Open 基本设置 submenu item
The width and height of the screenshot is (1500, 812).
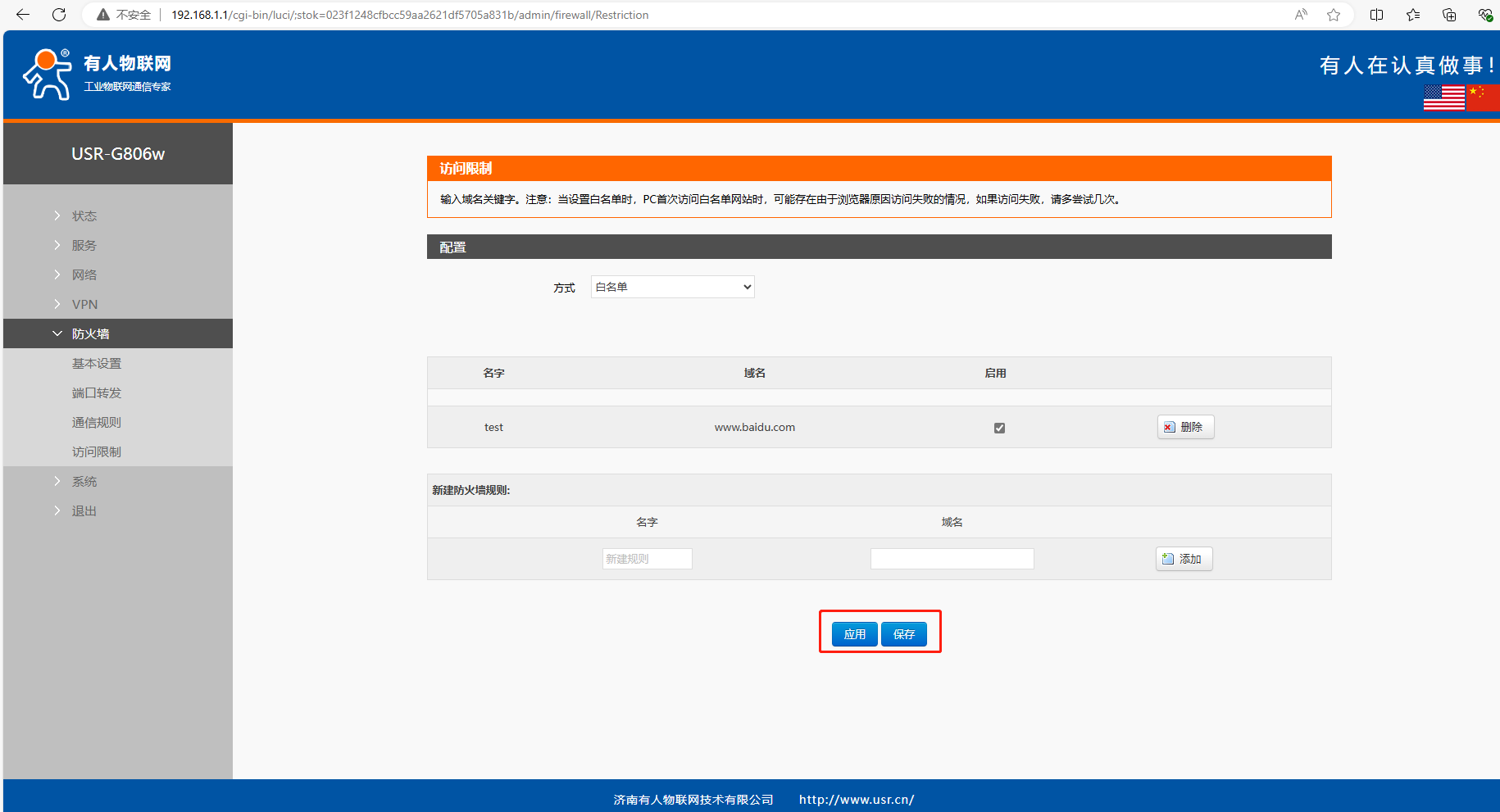(x=96, y=363)
